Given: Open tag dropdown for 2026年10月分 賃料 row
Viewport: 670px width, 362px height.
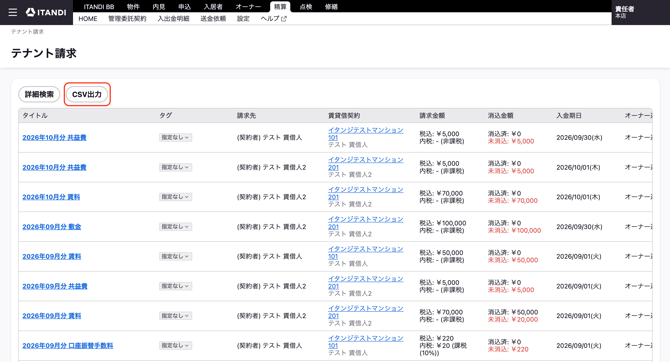Looking at the screenshot, I should 175,197.
